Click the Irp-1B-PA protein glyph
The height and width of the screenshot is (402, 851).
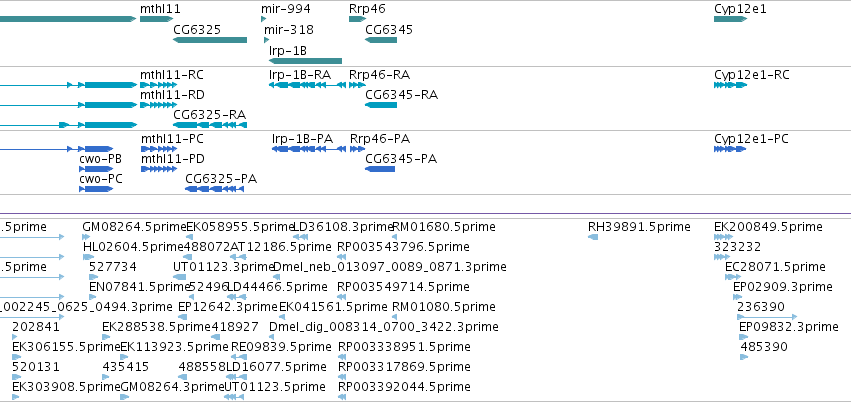(x=309, y=149)
